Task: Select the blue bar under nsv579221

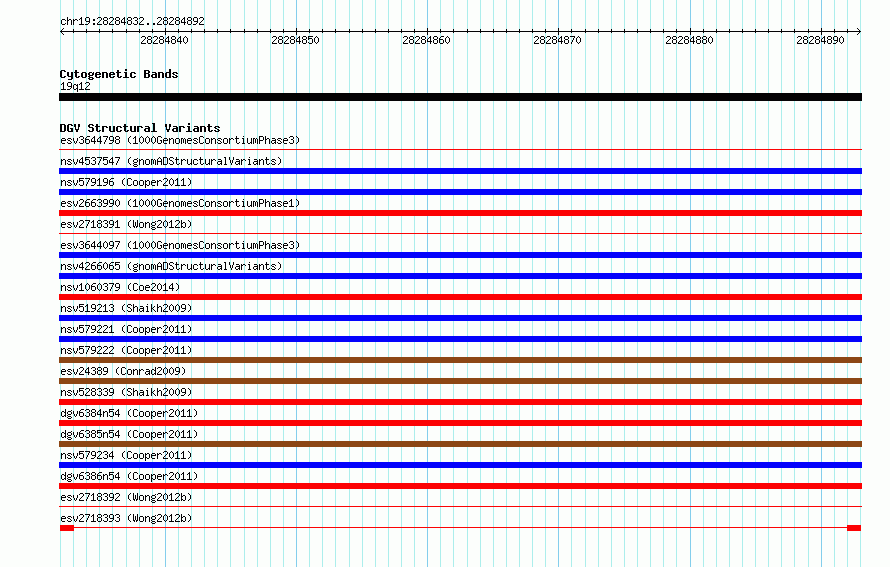Action: click(460, 339)
